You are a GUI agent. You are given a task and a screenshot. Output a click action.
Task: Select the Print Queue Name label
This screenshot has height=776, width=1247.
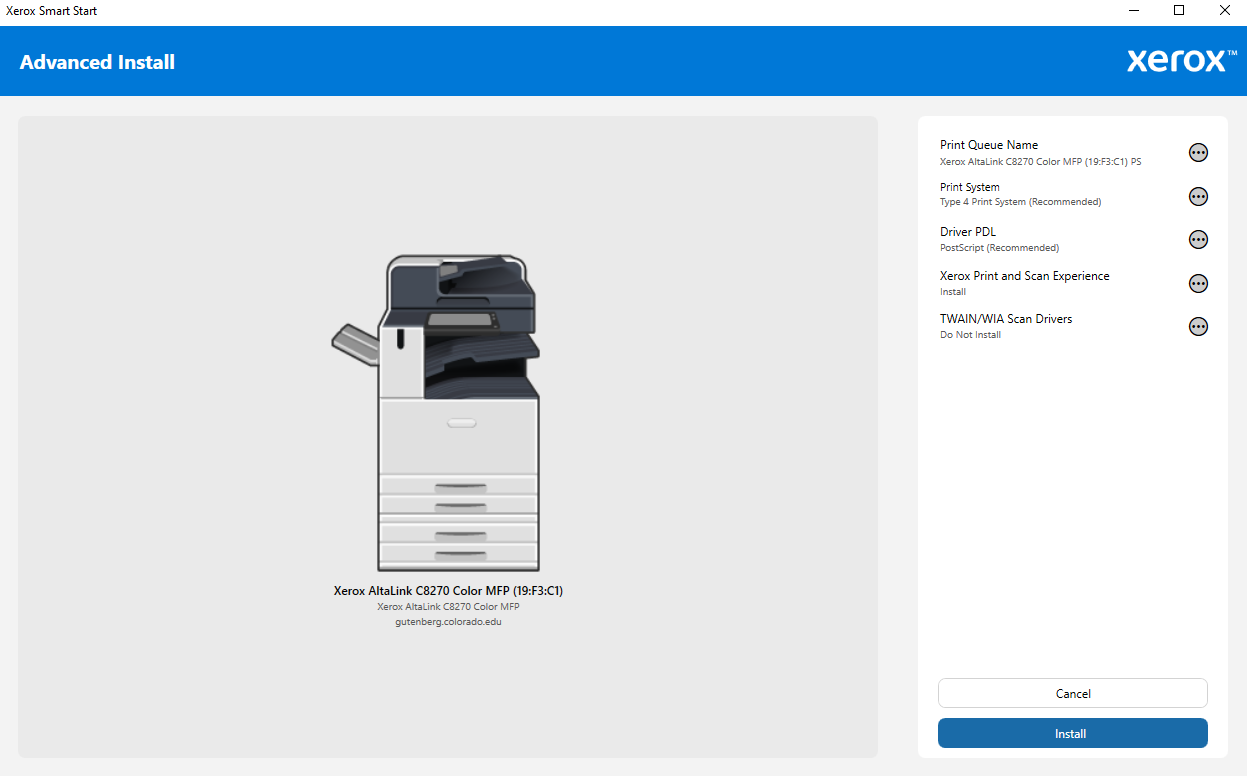point(988,145)
